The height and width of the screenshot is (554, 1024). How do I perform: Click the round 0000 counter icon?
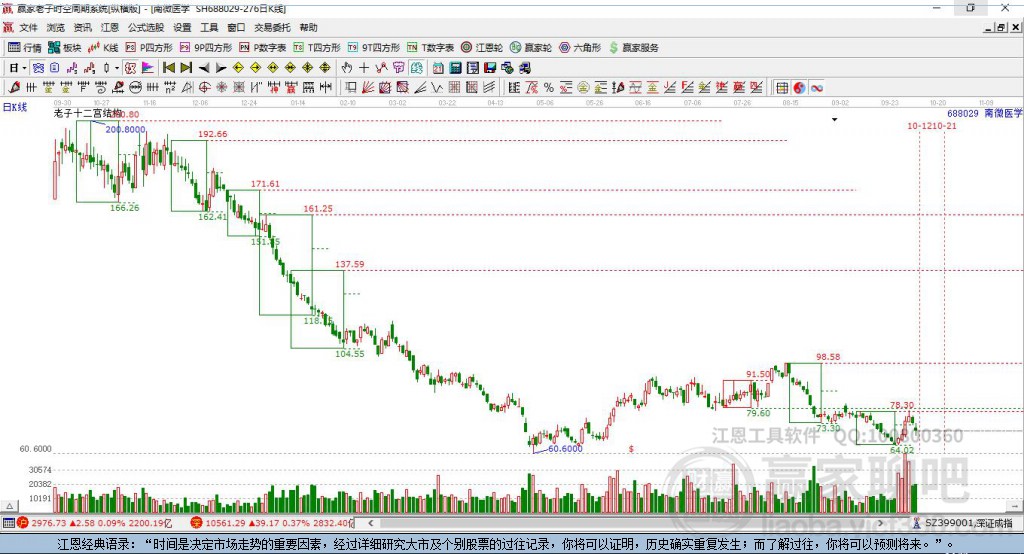135,88
